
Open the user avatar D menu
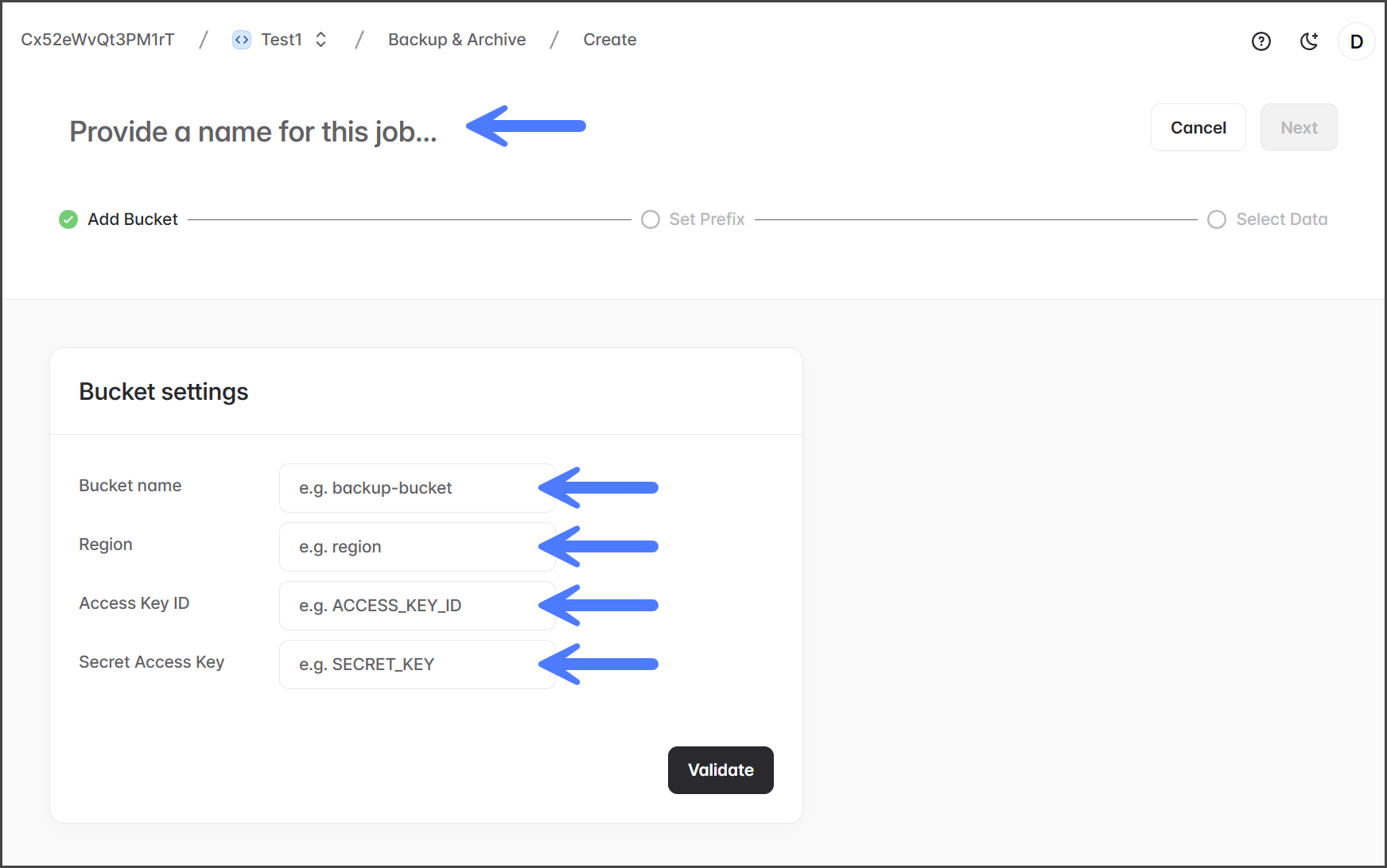[1356, 41]
